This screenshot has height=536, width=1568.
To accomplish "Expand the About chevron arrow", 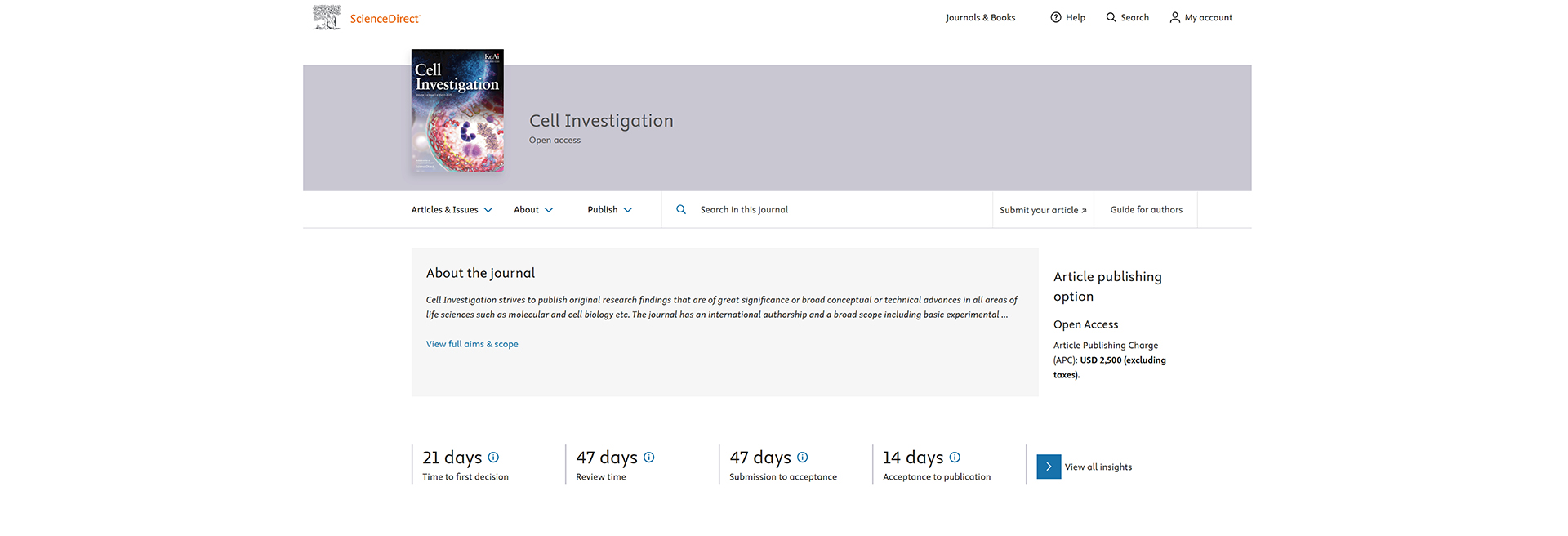I will tap(549, 210).
